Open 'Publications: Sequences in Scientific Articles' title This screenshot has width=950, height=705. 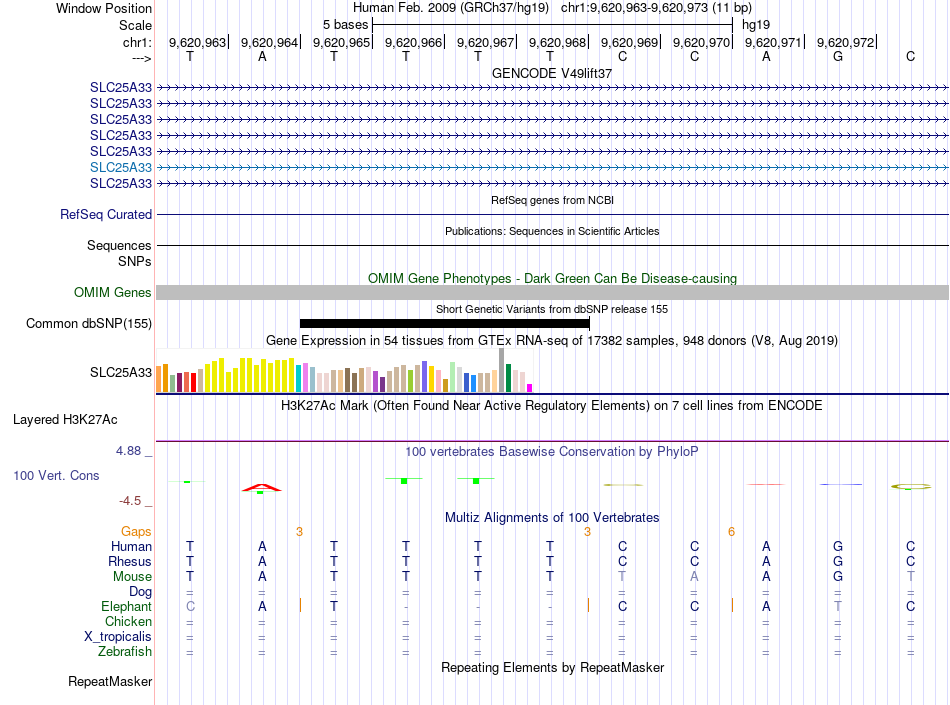coord(552,231)
